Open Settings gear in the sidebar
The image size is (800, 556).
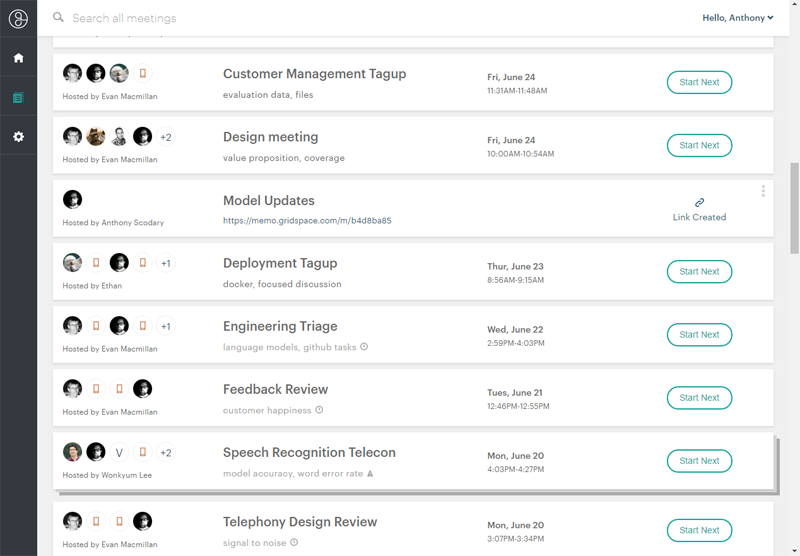click(18, 137)
